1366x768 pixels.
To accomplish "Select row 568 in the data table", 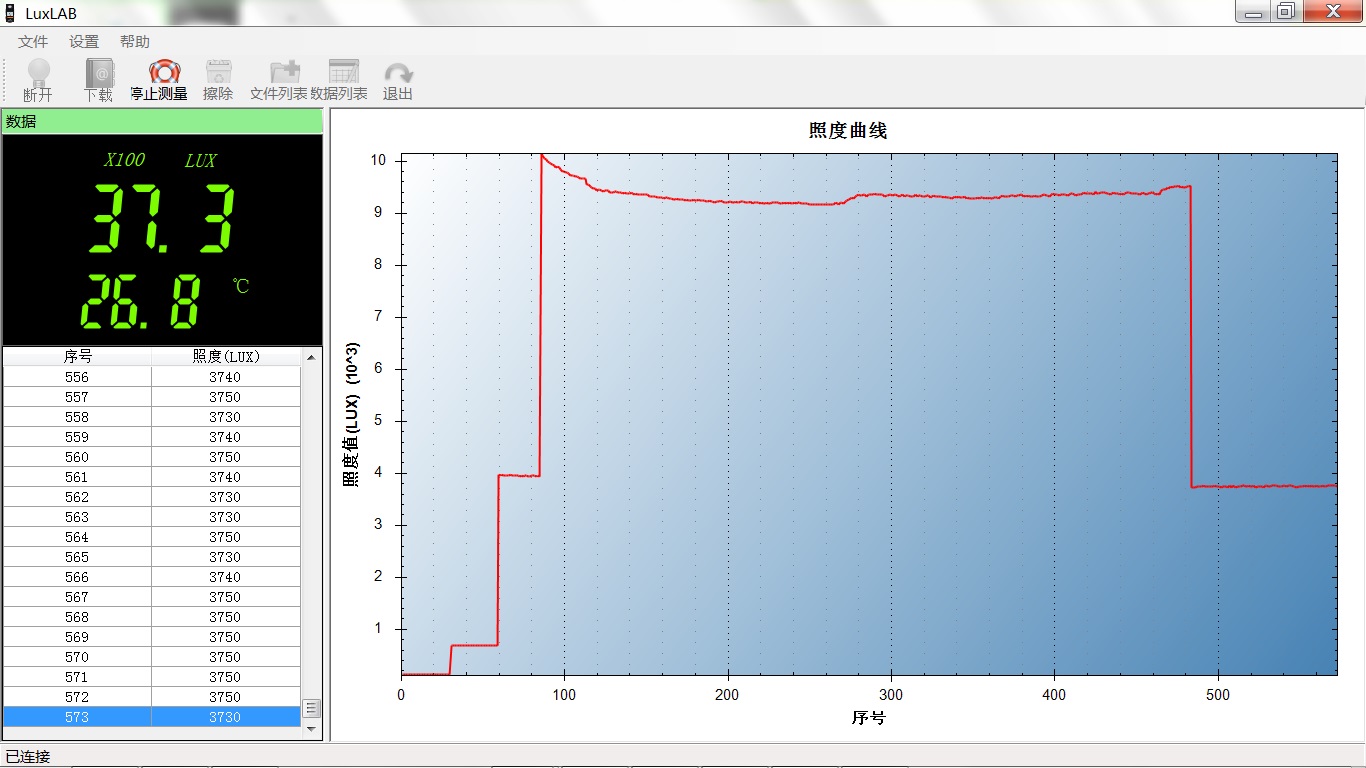I will click(152, 617).
